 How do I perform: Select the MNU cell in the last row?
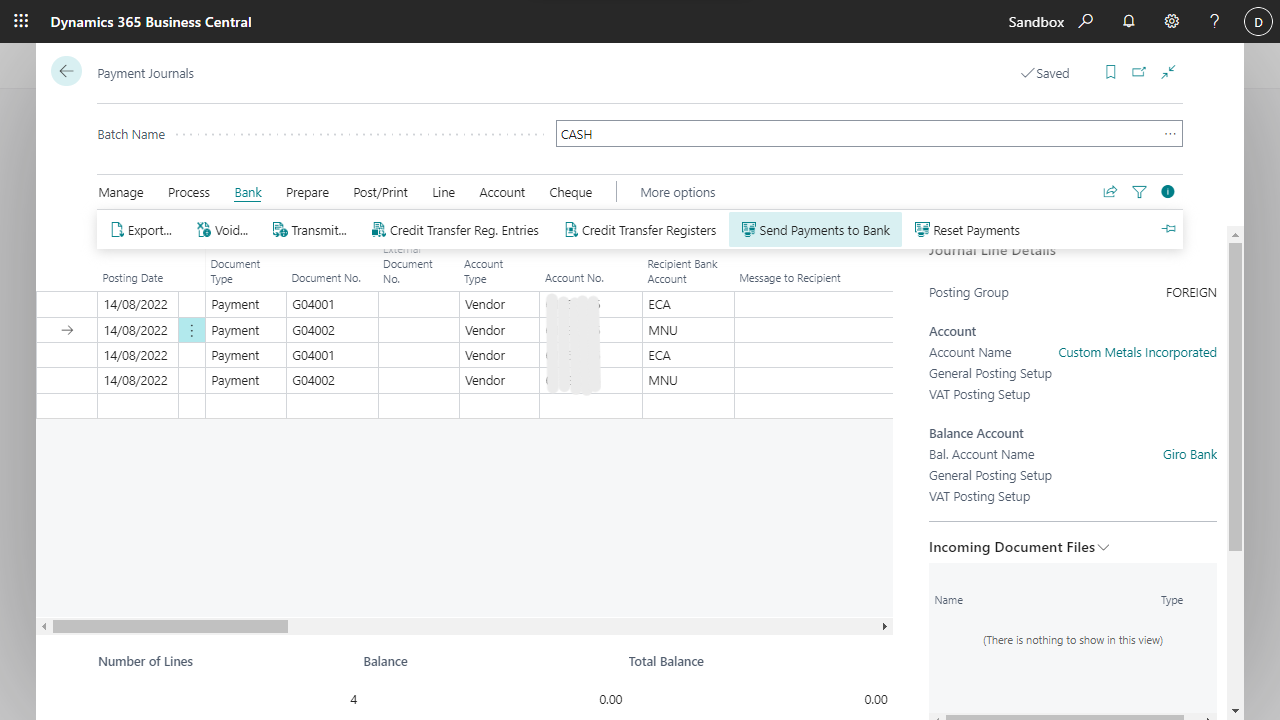[x=688, y=380]
